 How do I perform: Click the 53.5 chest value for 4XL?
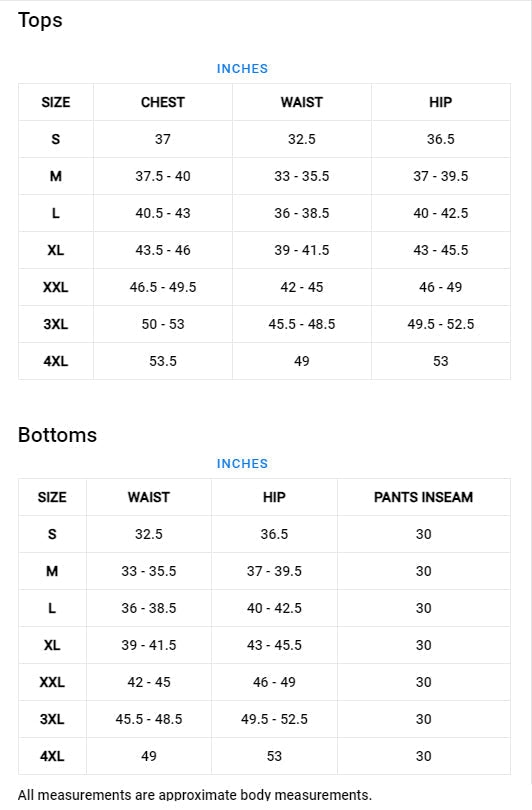tap(163, 361)
